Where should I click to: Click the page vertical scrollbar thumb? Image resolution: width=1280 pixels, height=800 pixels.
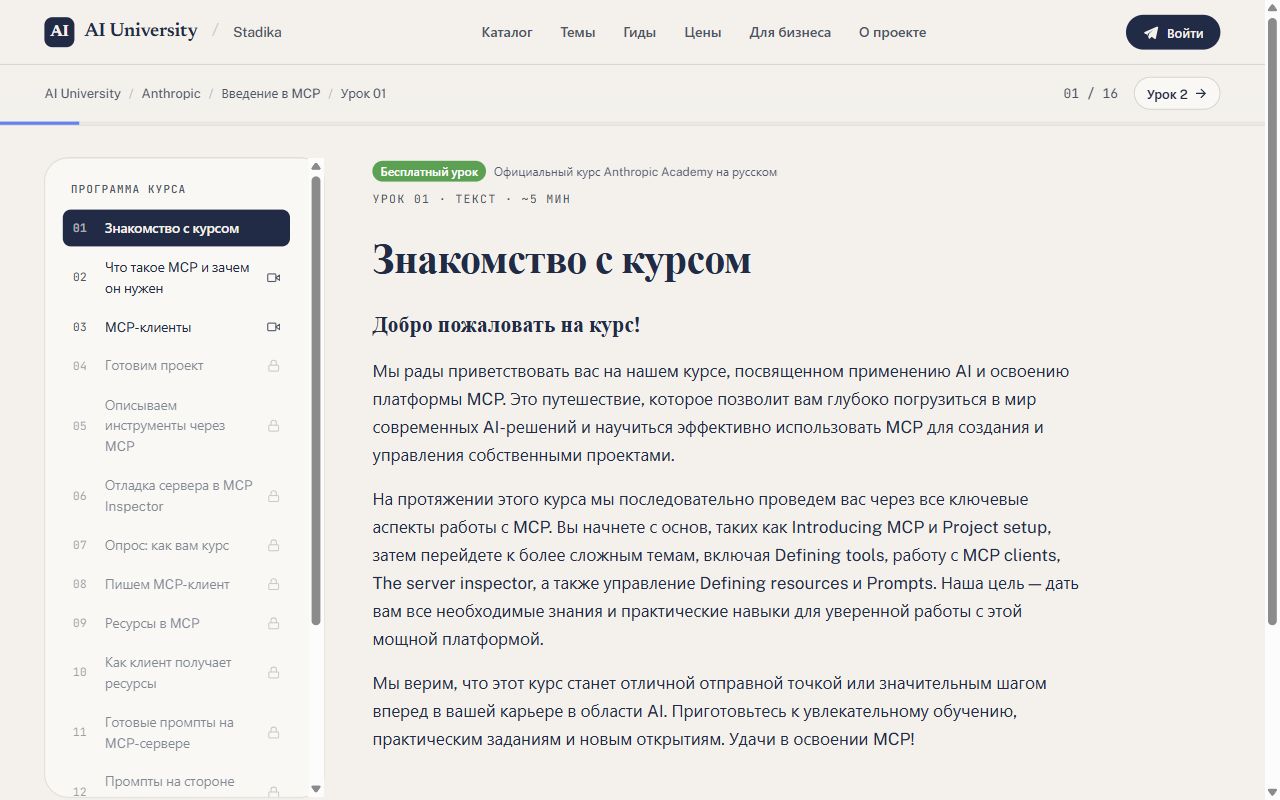pyautogui.click(x=1272, y=320)
